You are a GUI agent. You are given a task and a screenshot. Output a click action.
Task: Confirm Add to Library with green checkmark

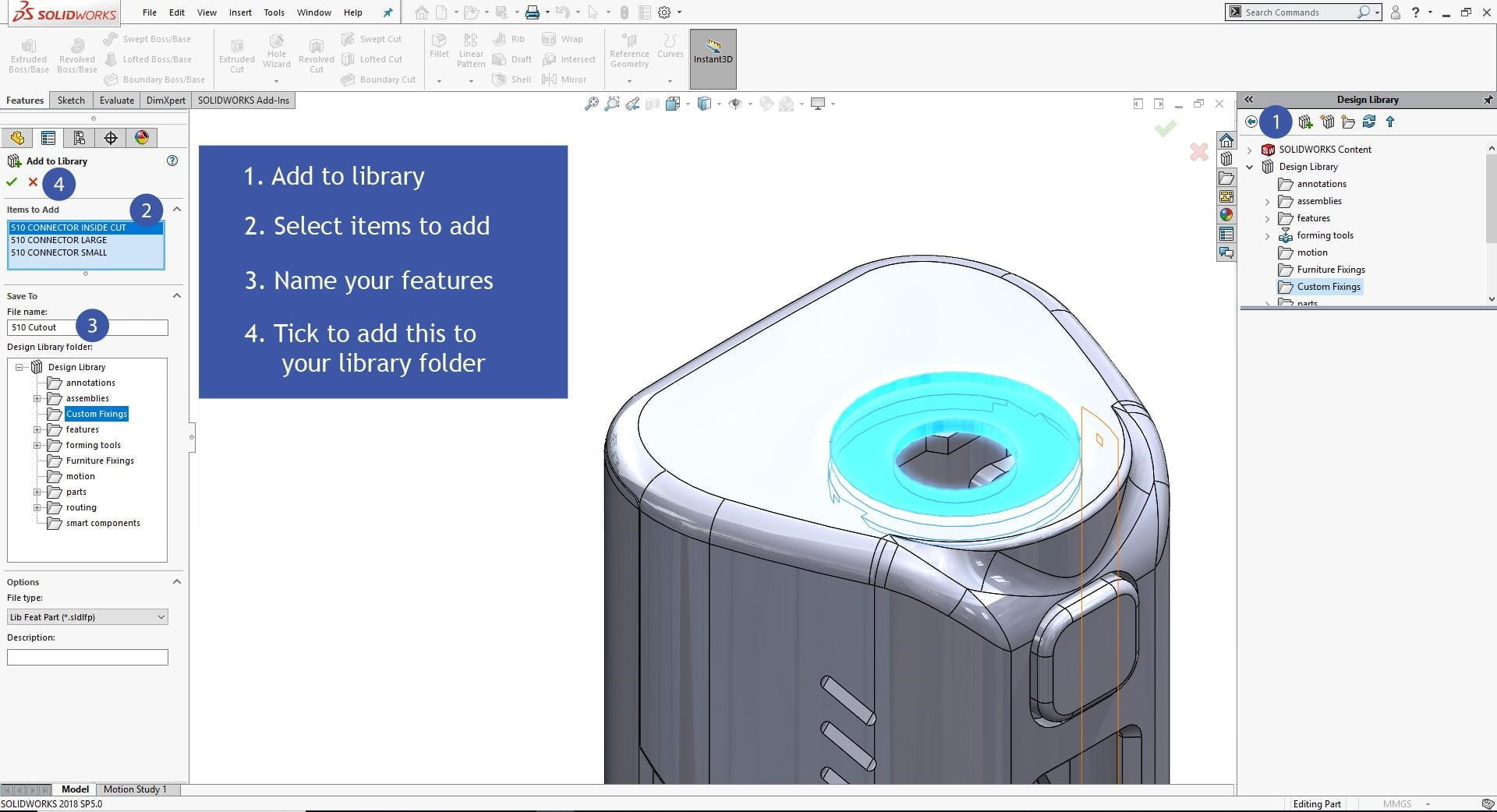click(x=12, y=182)
